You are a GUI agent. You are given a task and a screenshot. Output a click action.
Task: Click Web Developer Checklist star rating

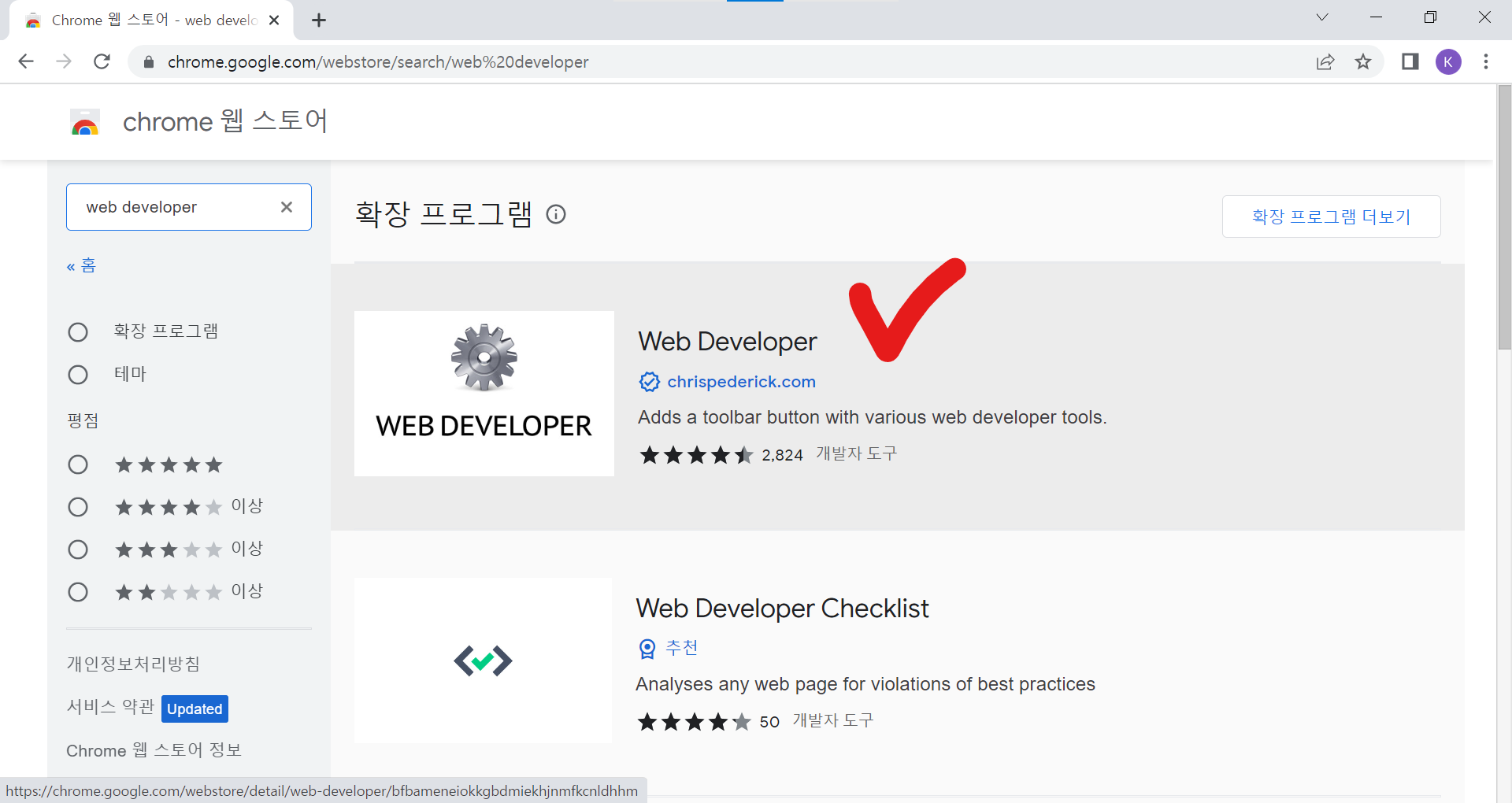tap(694, 722)
